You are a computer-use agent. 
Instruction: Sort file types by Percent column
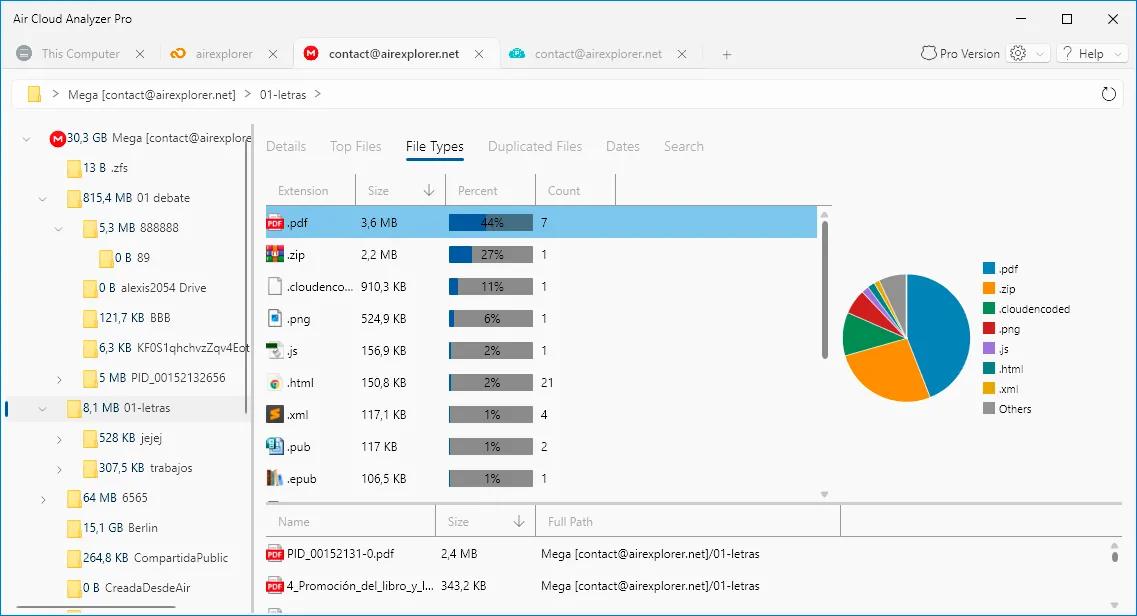pyautogui.click(x=490, y=191)
